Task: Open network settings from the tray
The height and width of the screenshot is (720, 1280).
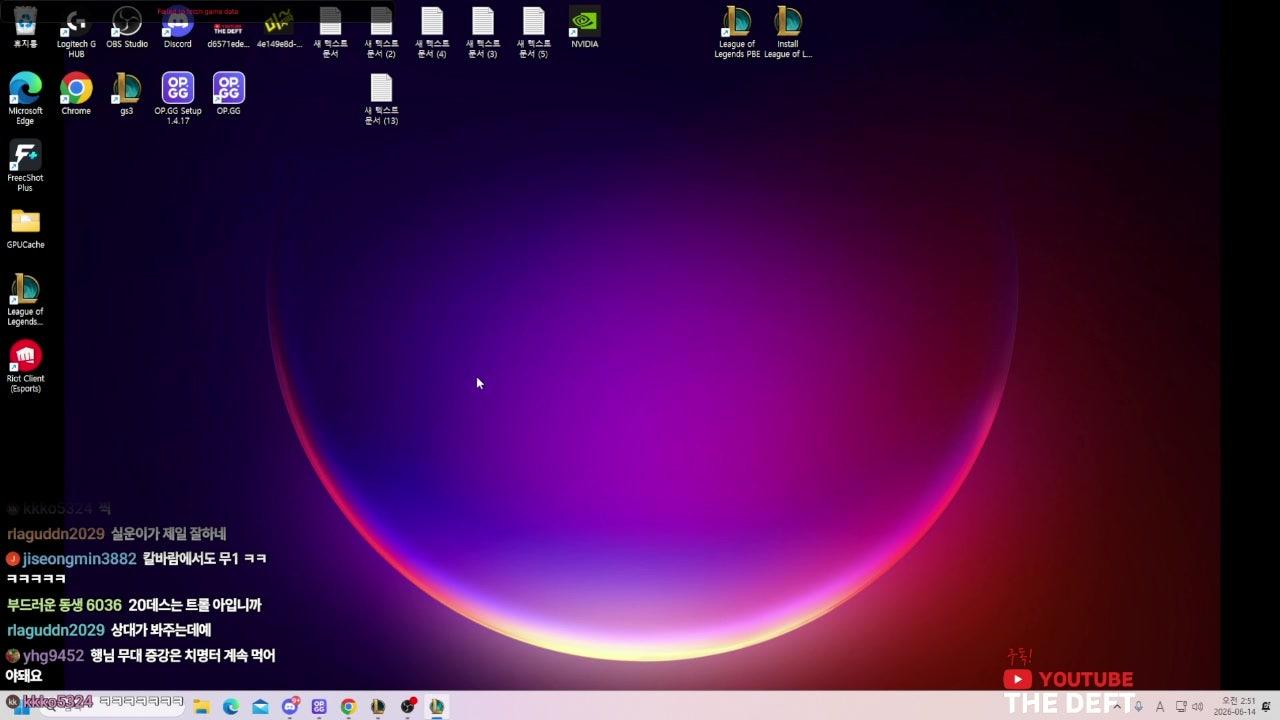Action: click(1181, 706)
